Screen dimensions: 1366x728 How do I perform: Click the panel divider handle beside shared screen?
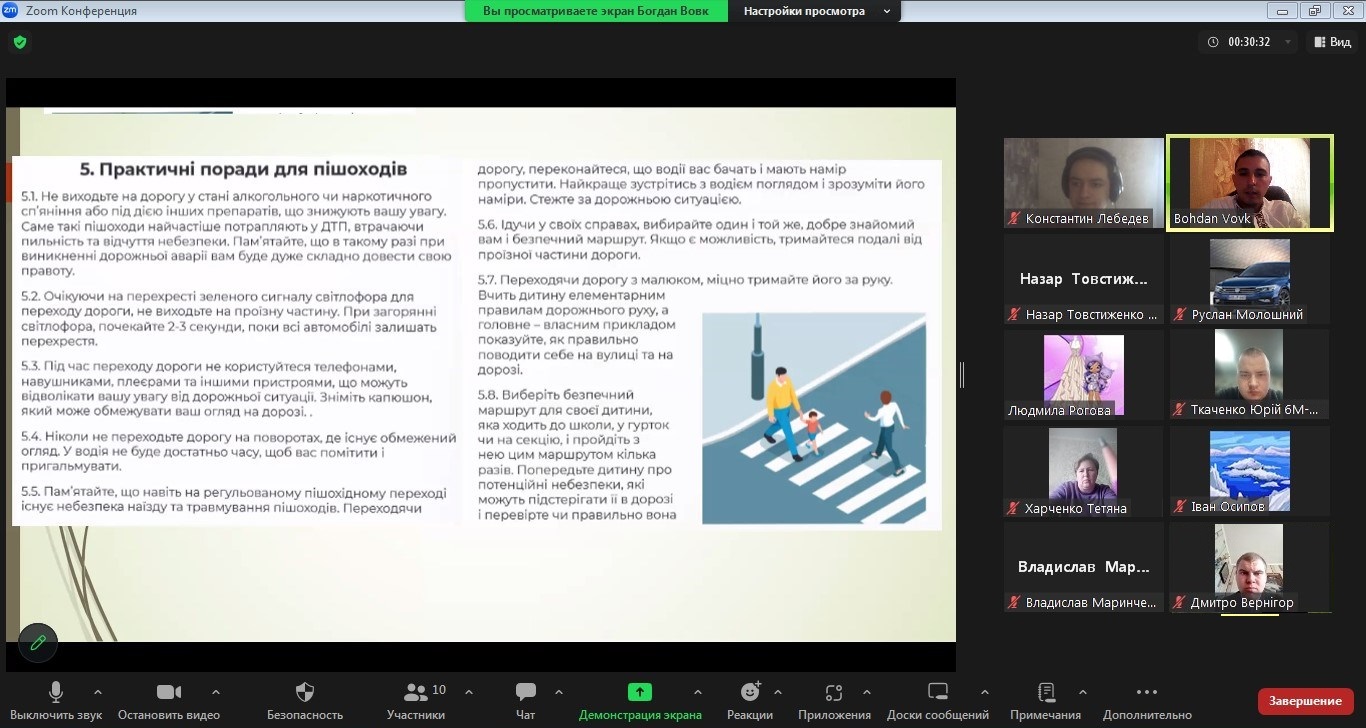pos(961,374)
